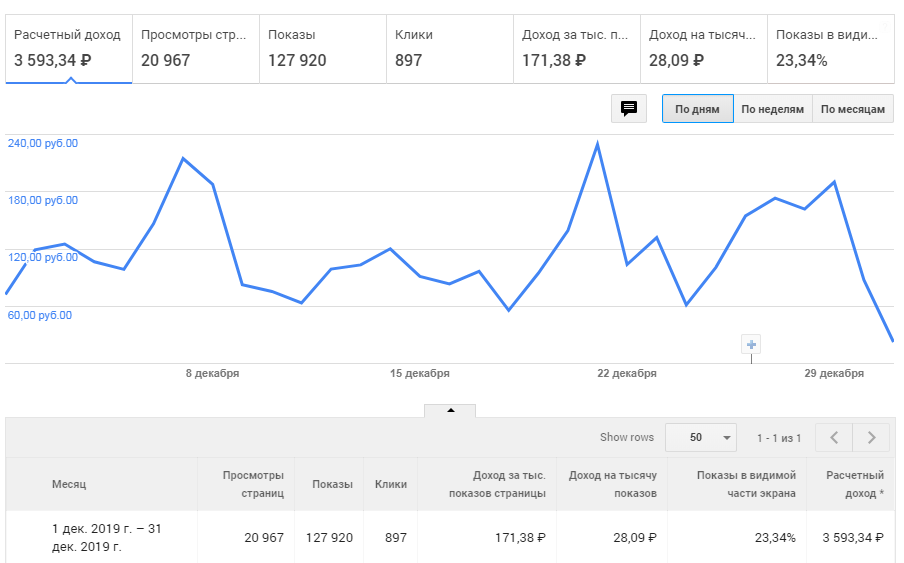904x563 pixels.
Task: Select the Показы metric tab
Action: [322, 47]
